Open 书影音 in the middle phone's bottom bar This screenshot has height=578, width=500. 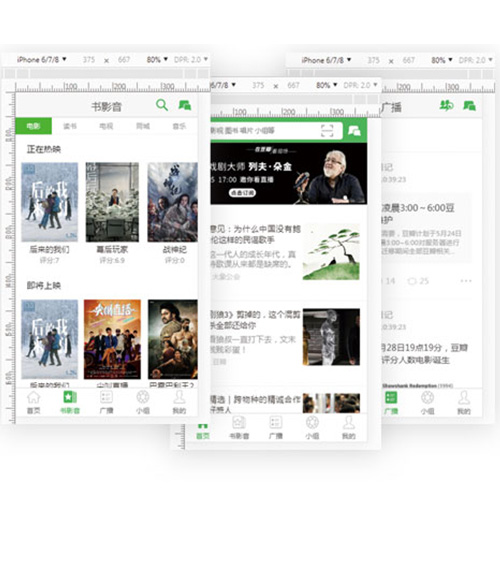click(x=239, y=428)
